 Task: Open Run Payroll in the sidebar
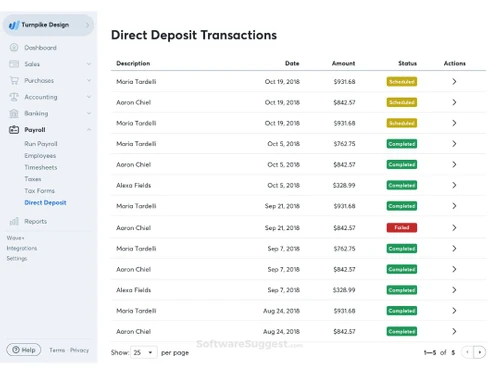[41, 144]
